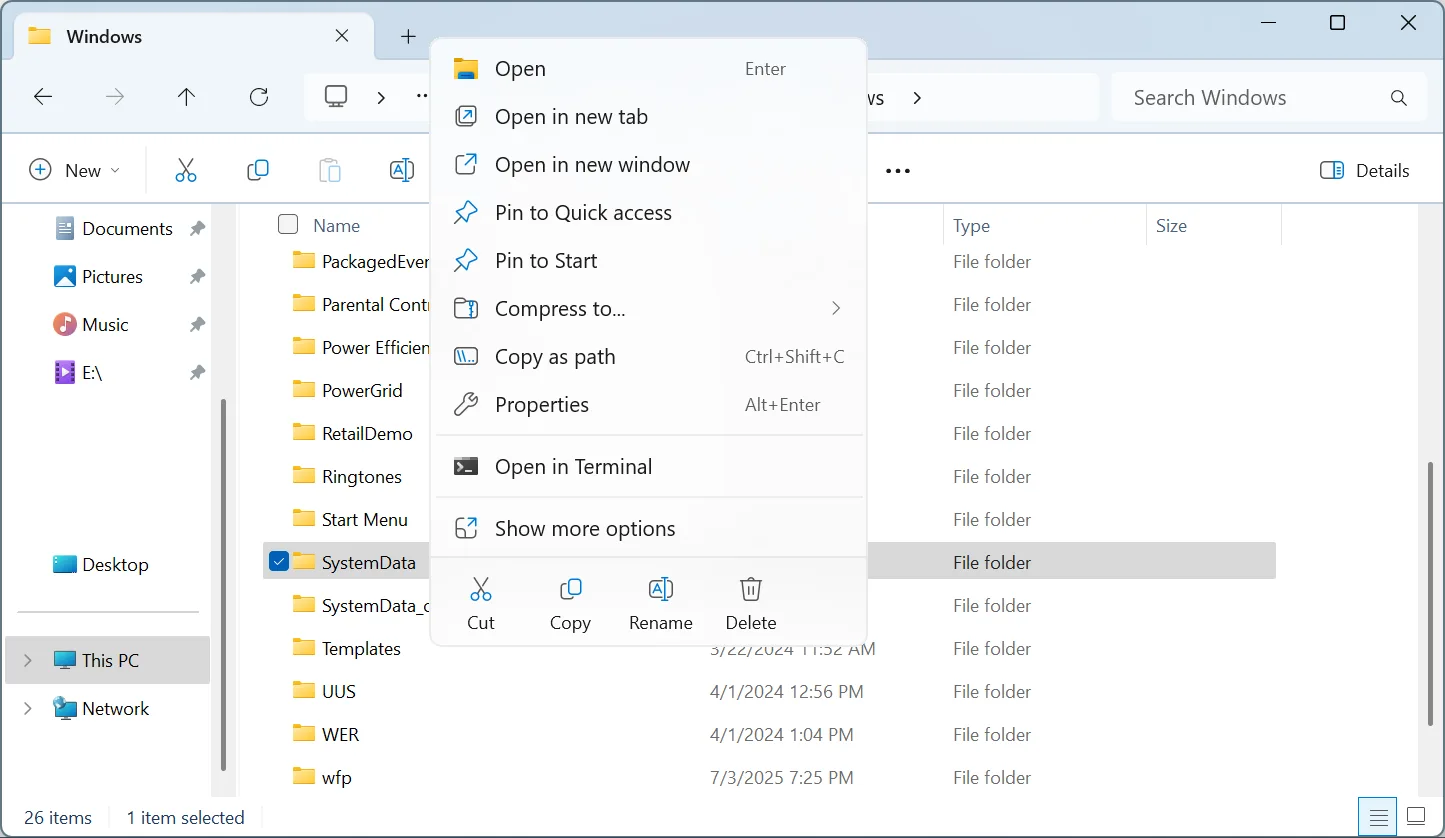The height and width of the screenshot is (838, 1445).
Task: Click toolbar Copy icon
Action: point(258,170)
